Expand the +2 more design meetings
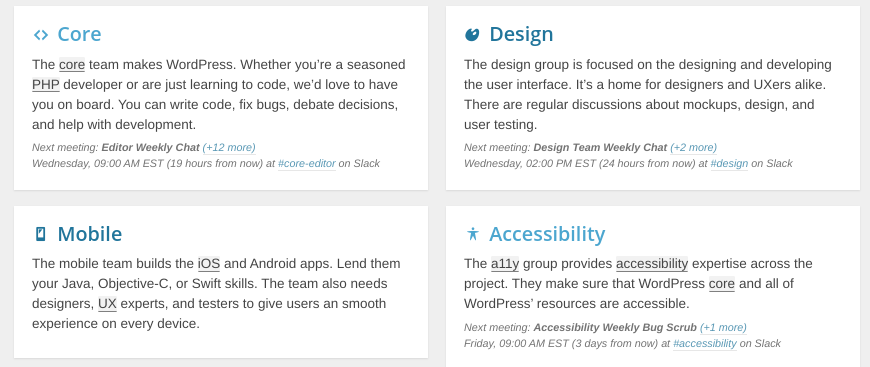This screenshot has width=870, height=367. (694, 148)
